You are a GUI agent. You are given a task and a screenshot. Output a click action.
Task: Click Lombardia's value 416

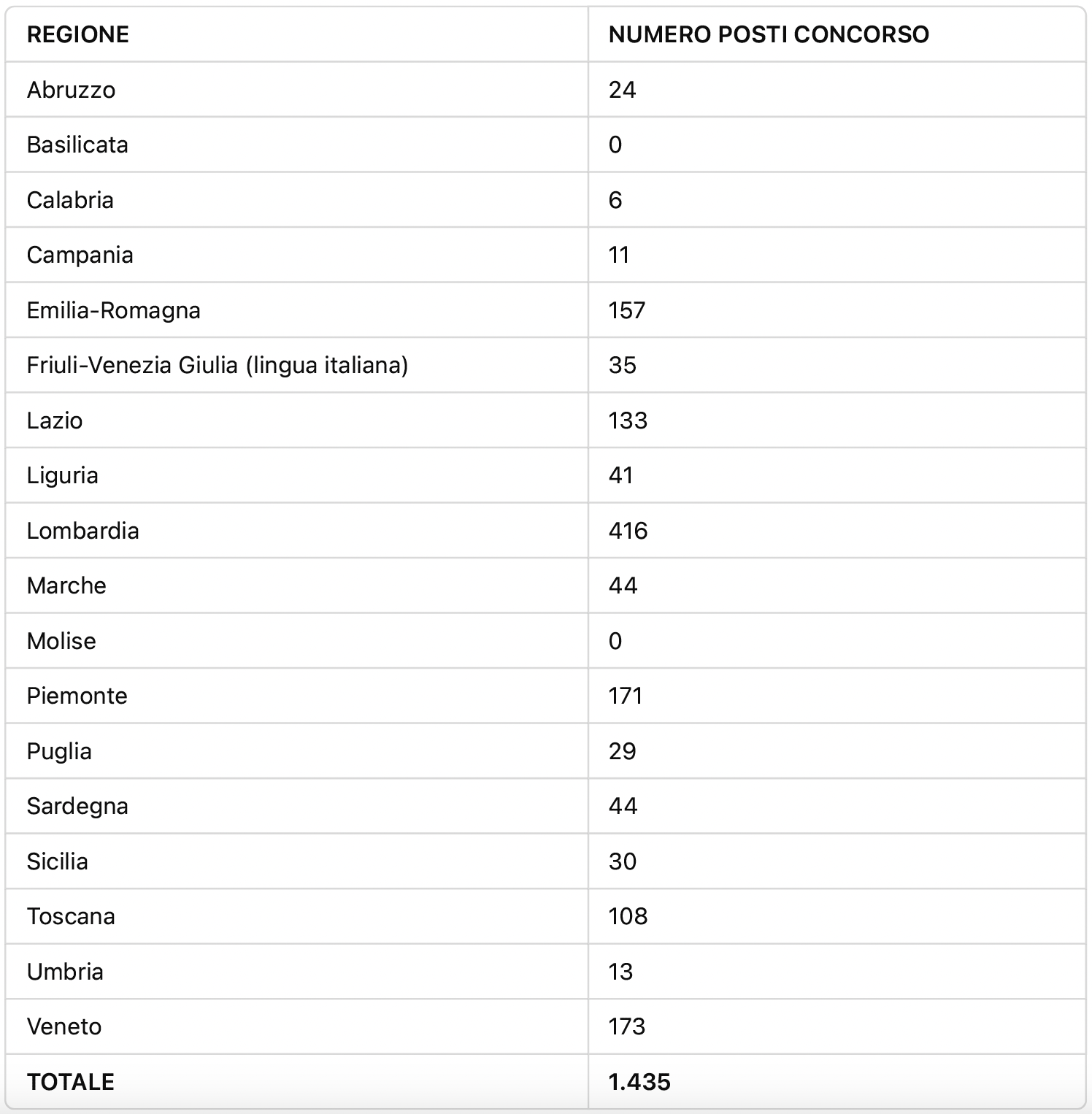tap(628, 531)
